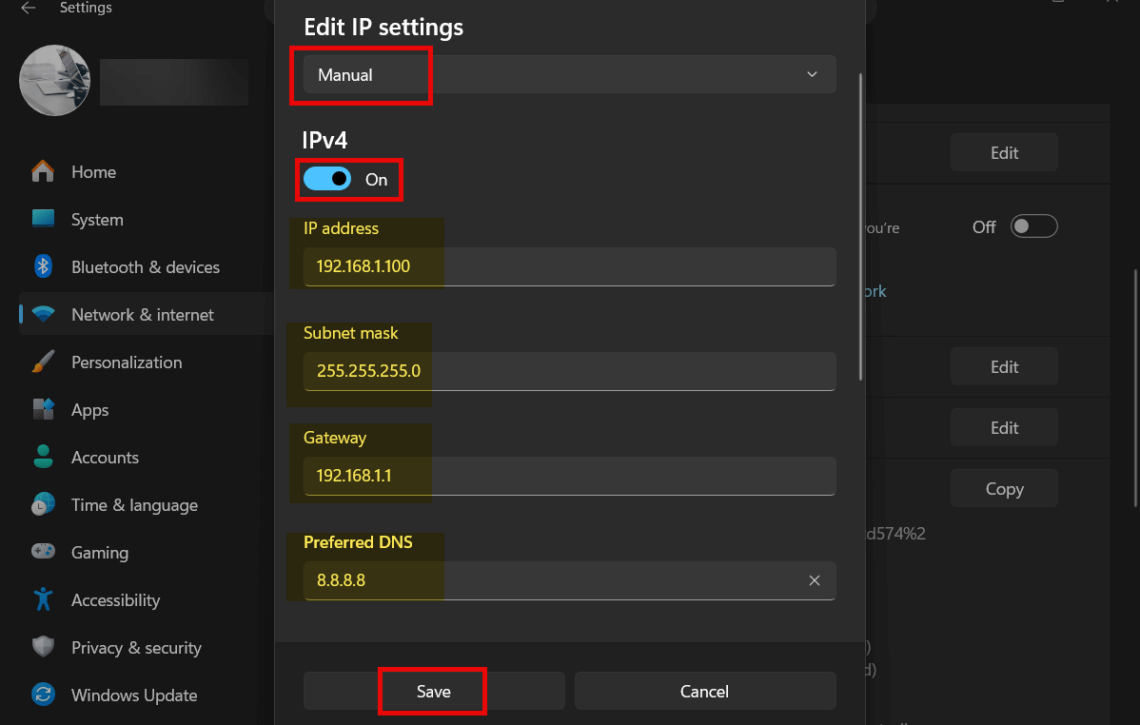The height and width of the screenshot is (725, 1140).
Task: Open Personalization via the brush icon
Action: pos(43,362)
